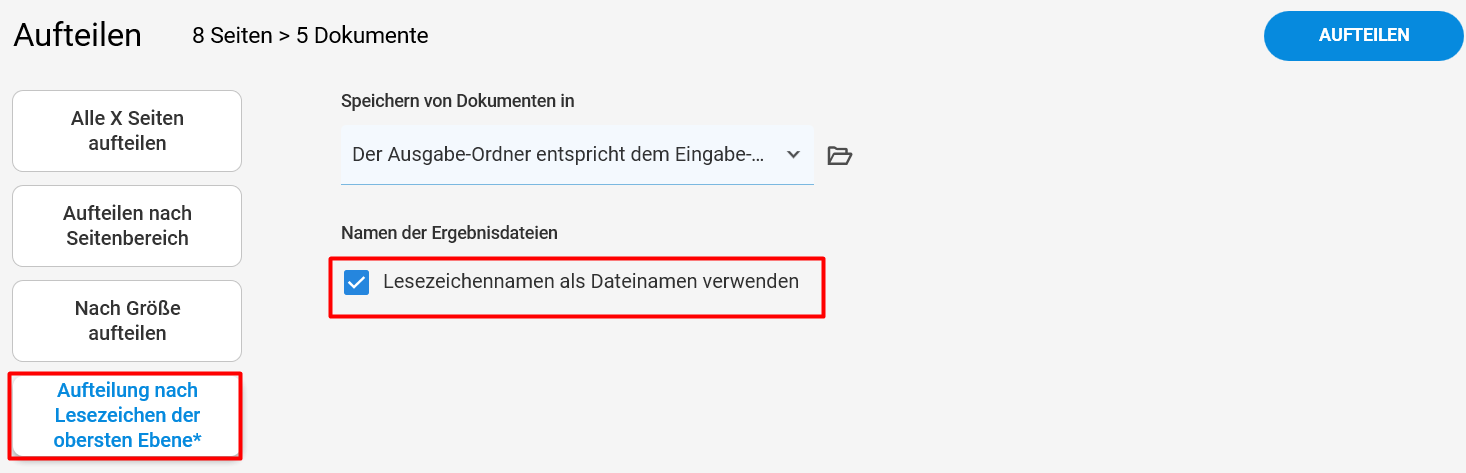Click the blue checkmark icon
The width and height of the screenshot is (1466, 473).
pyautogui.click(x=356, y=283)
